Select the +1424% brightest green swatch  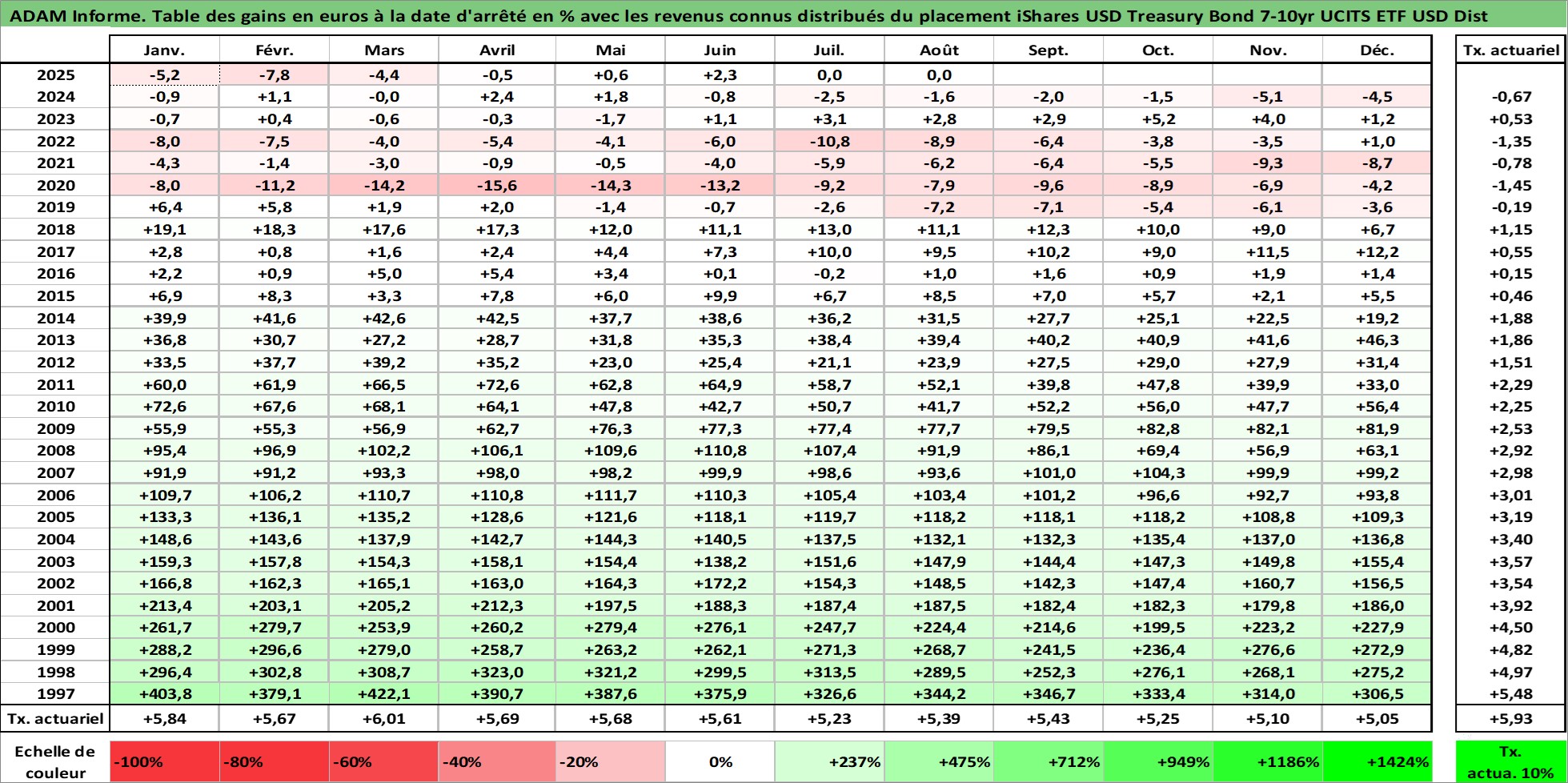[x=1377, y=761]
